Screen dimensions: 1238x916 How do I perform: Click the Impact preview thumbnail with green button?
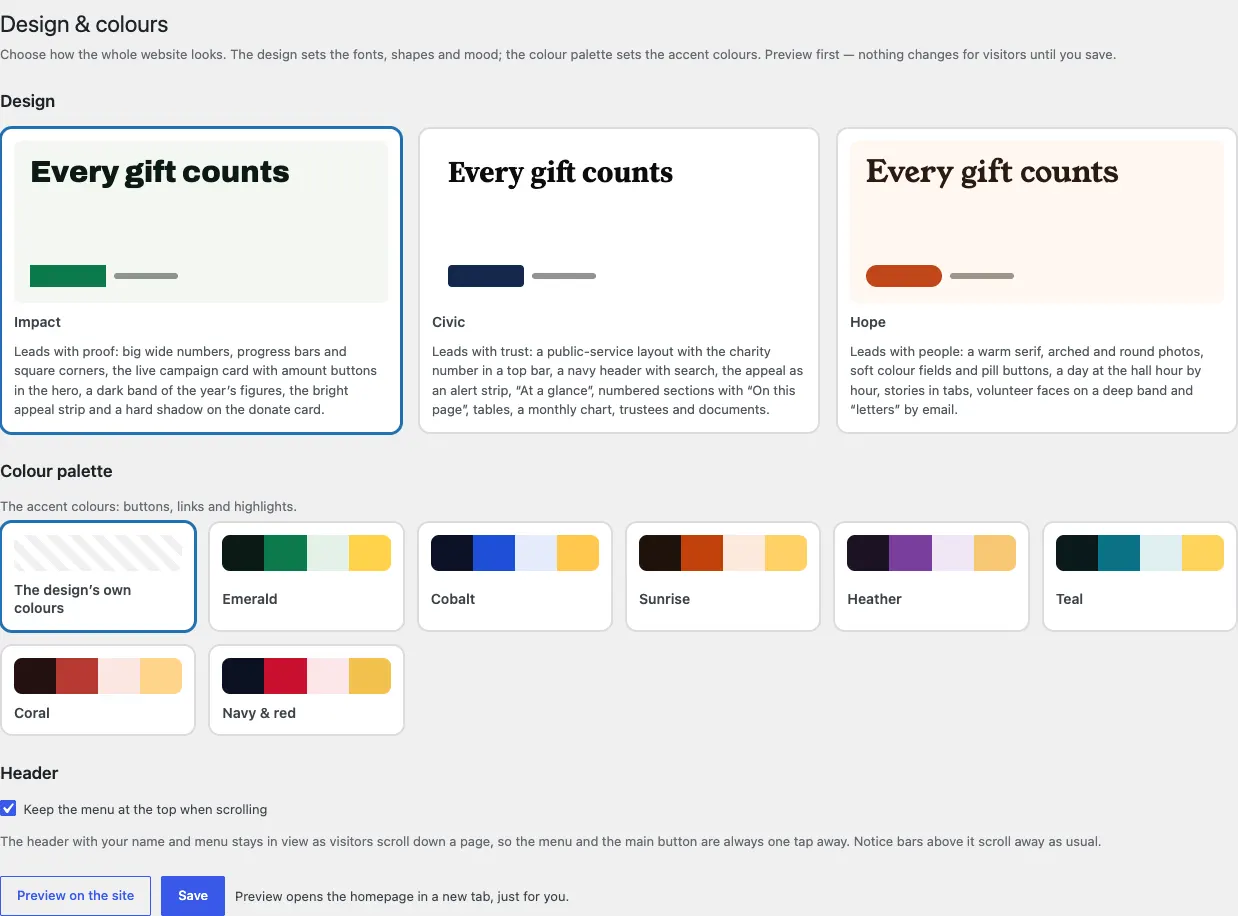click(201, 222)
